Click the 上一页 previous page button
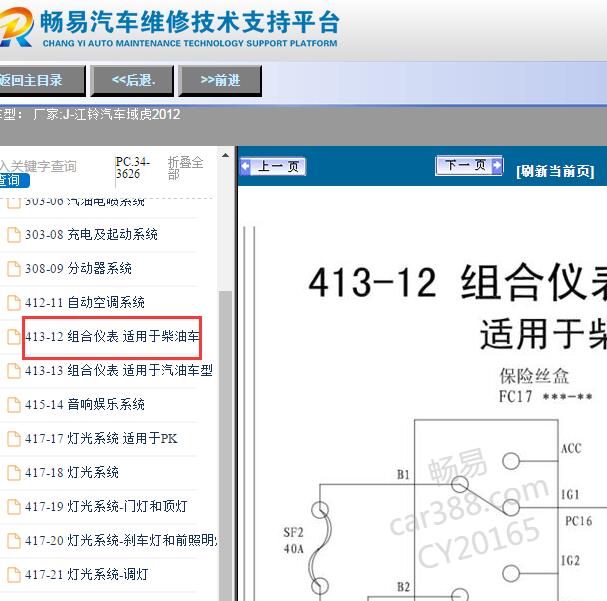 273,166
